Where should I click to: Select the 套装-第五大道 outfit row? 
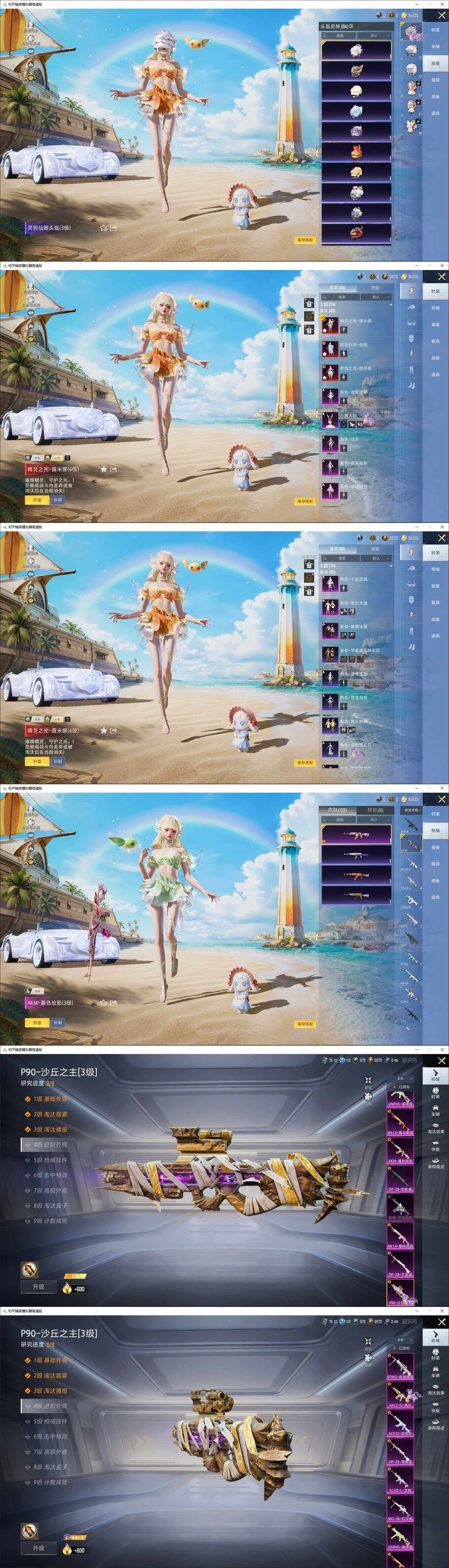click(x=357, y=607)
